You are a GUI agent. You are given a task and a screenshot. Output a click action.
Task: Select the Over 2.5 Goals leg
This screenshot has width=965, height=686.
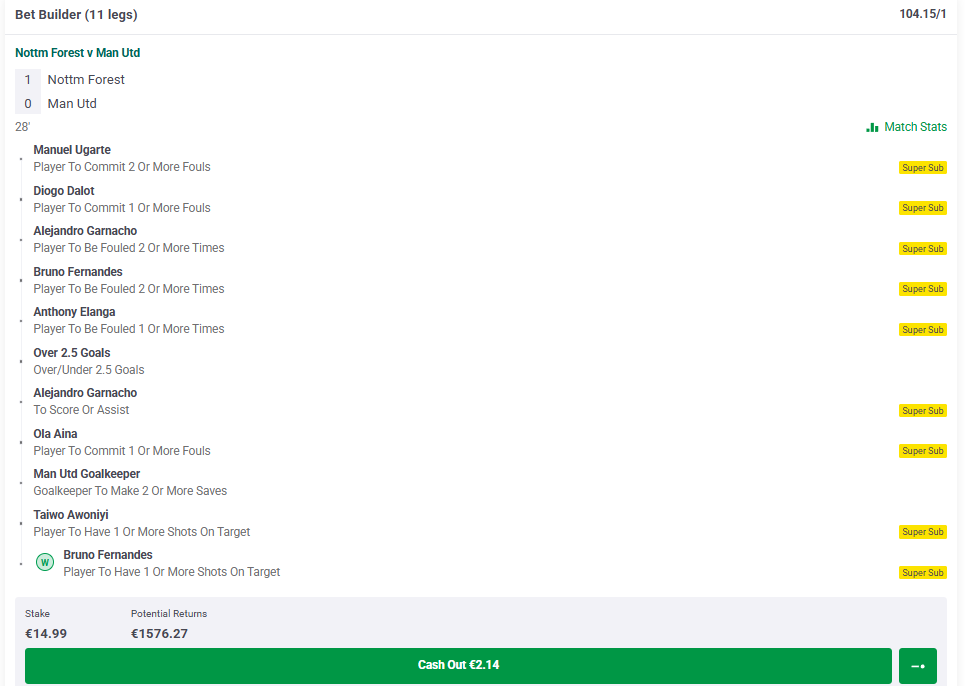coord(88,361)
